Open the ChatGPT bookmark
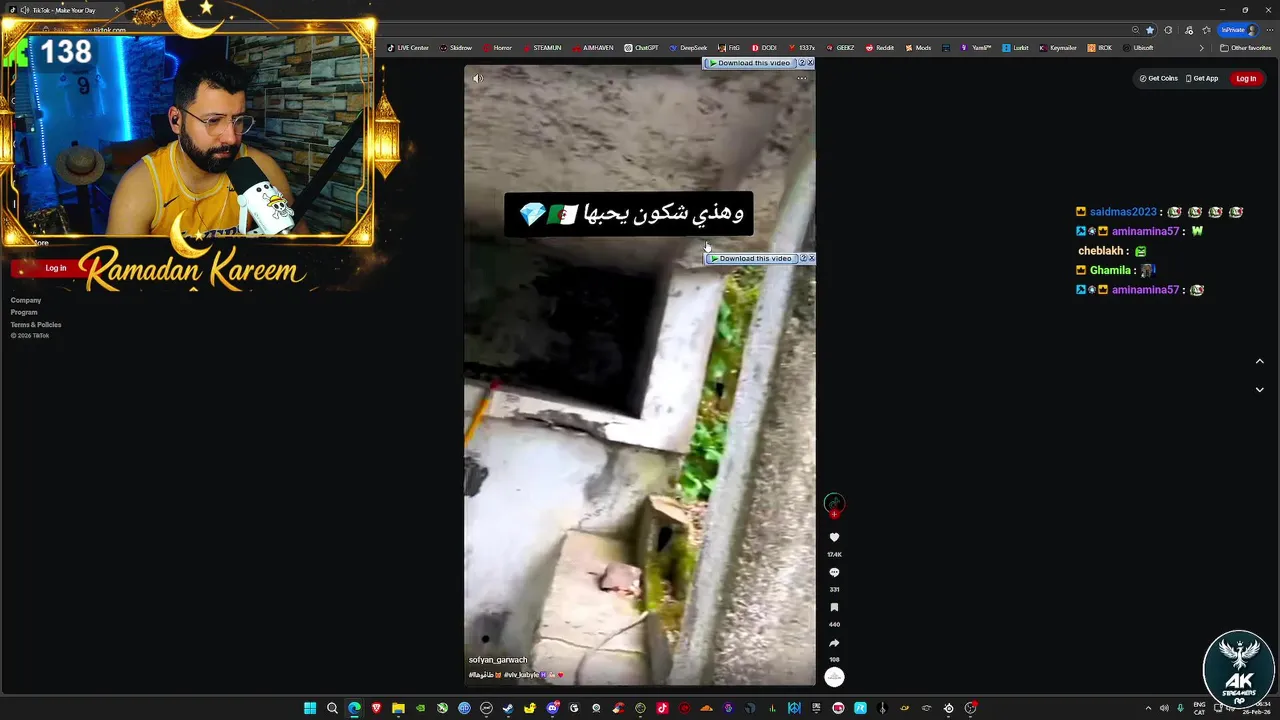The image size is (1280, 720). pos(642,48)
